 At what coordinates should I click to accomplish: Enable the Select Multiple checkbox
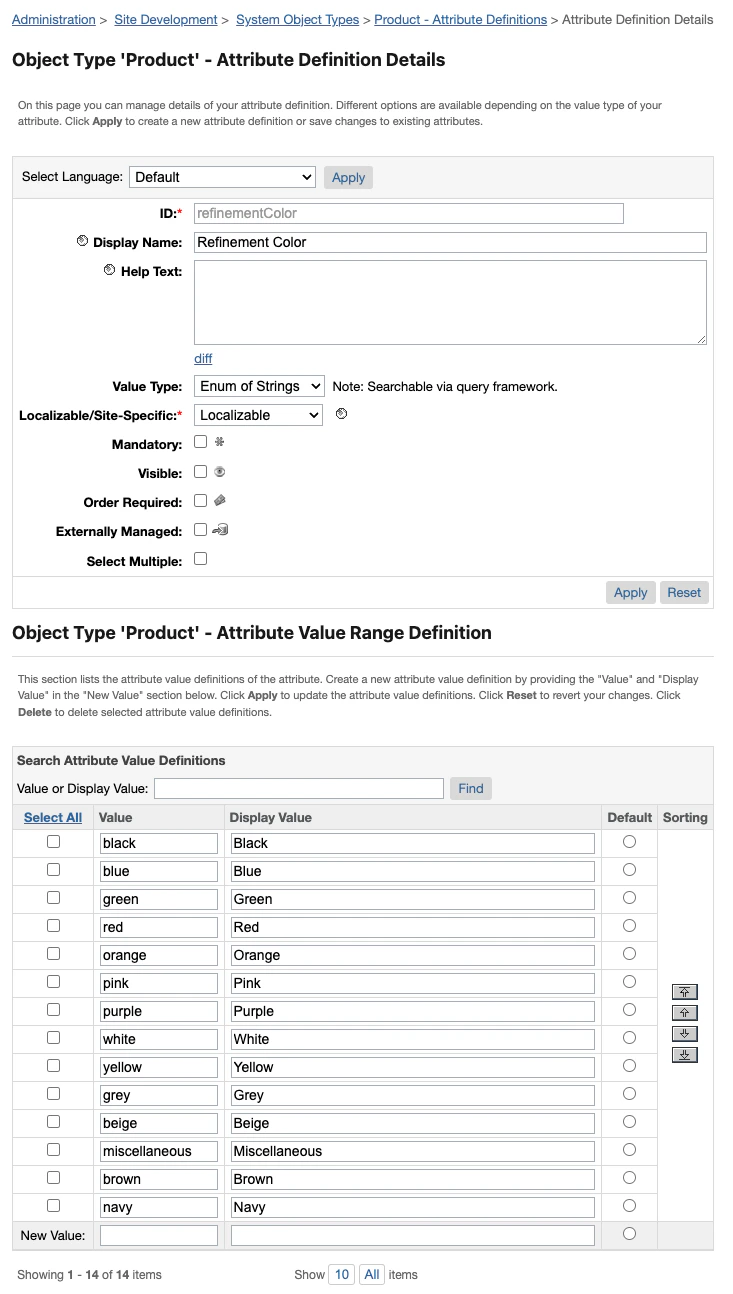click(x=199, y=558)
